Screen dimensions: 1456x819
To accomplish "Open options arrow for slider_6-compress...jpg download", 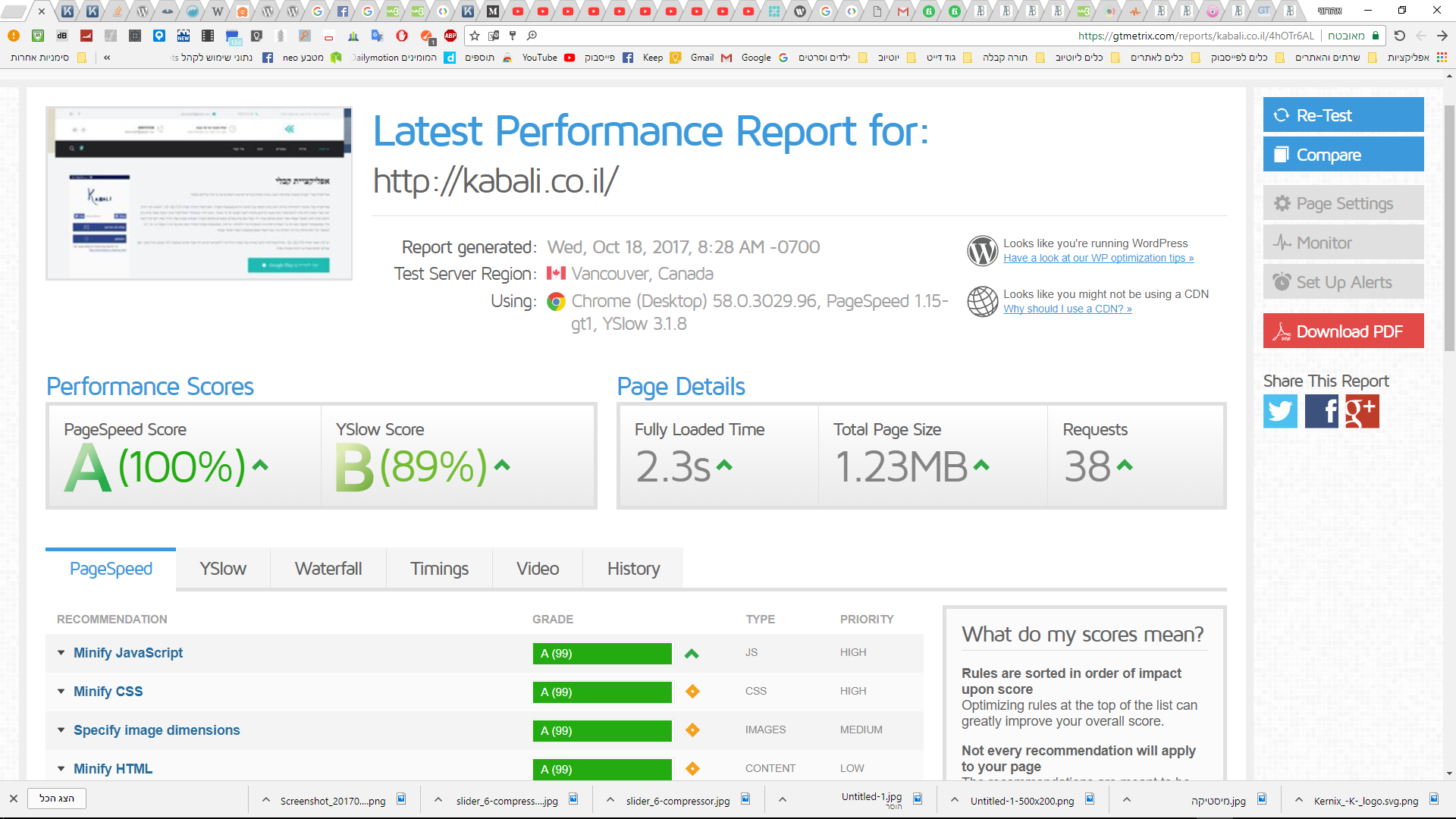I will point(438,800).
